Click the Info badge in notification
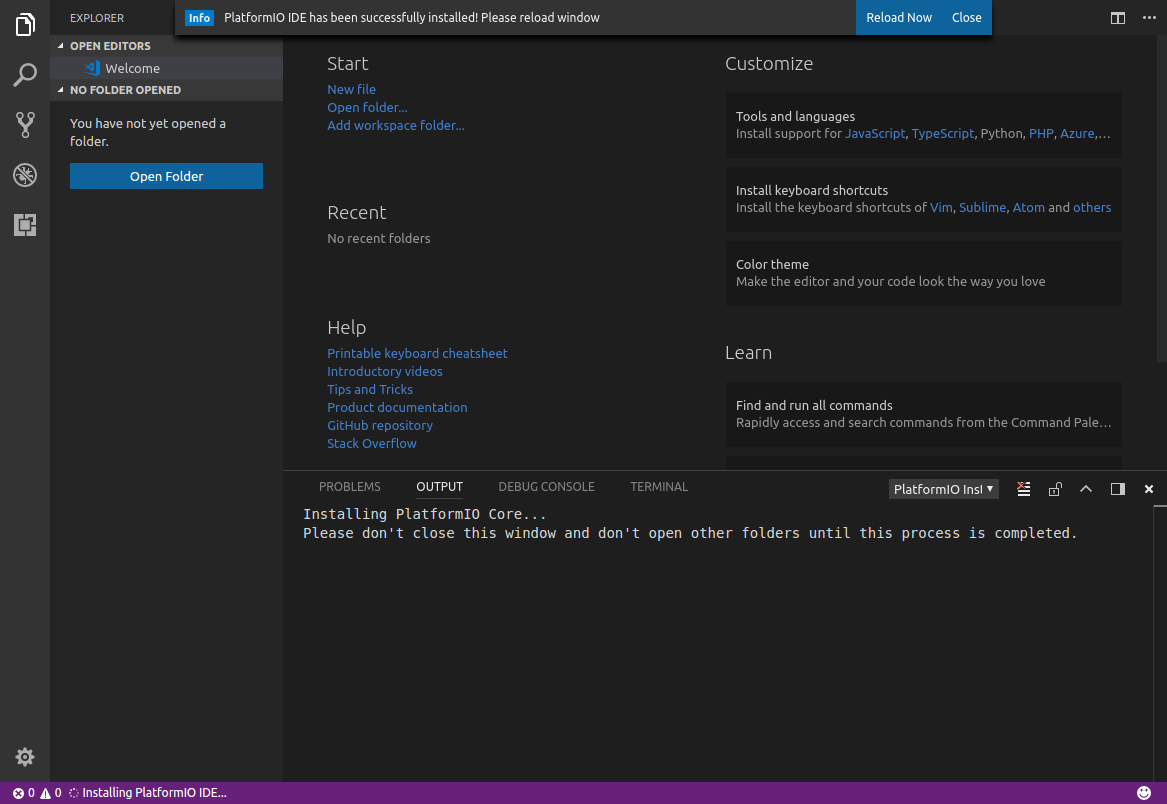1167x804 pixels. click(199, 18)
